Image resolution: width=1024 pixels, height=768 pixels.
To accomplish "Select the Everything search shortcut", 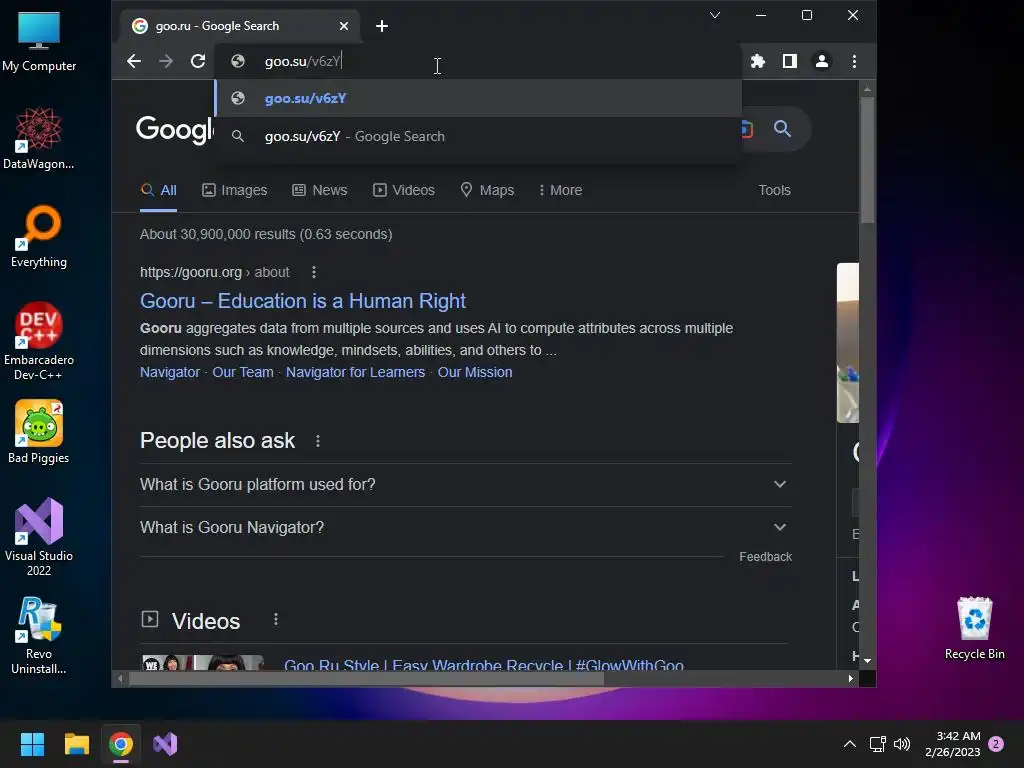I will [39, 236].
